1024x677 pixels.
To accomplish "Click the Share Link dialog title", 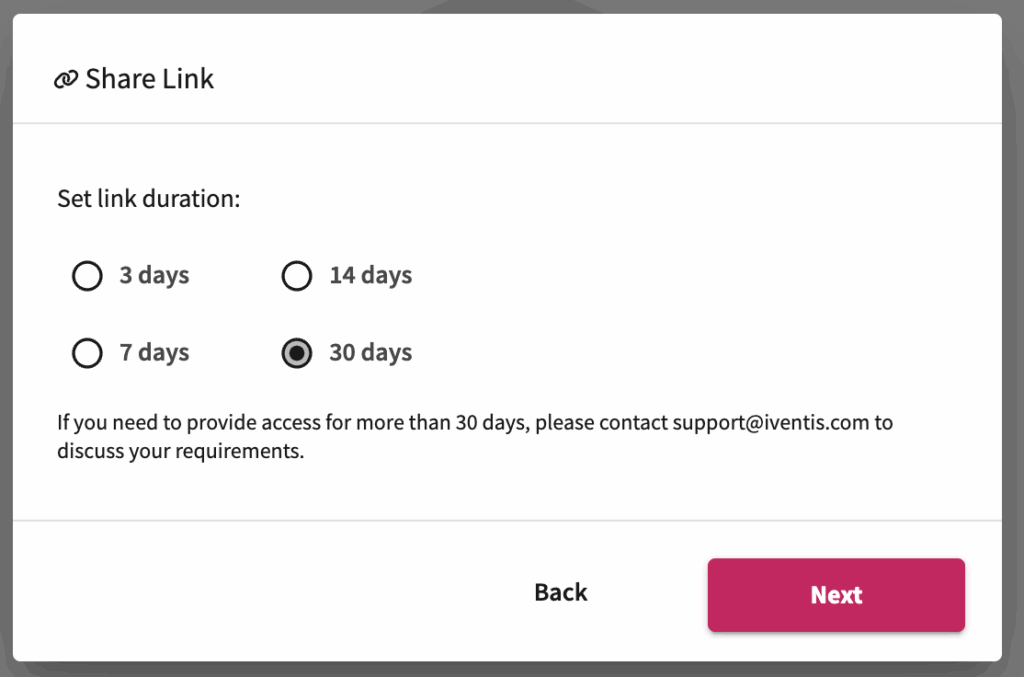I will click(x=149, y=79).
